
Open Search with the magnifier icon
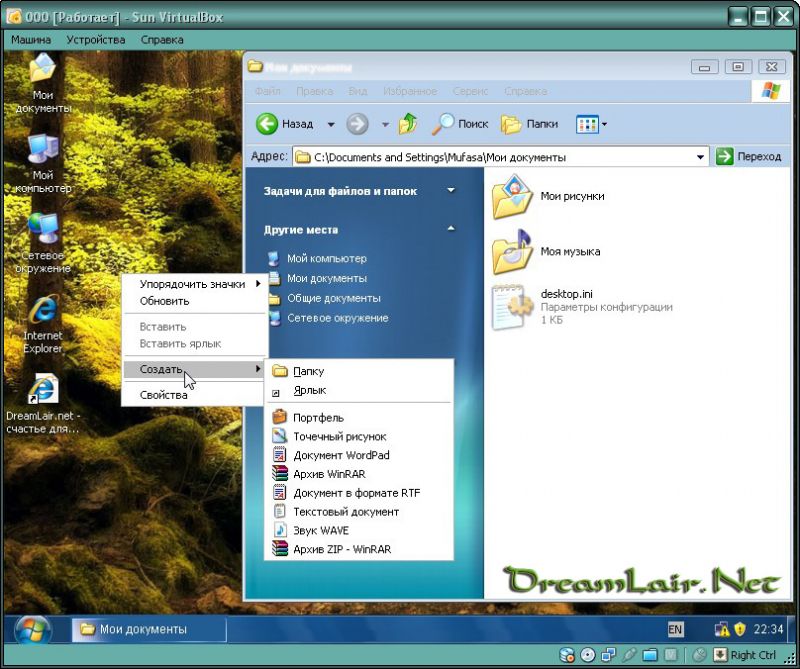coord(443,124)
